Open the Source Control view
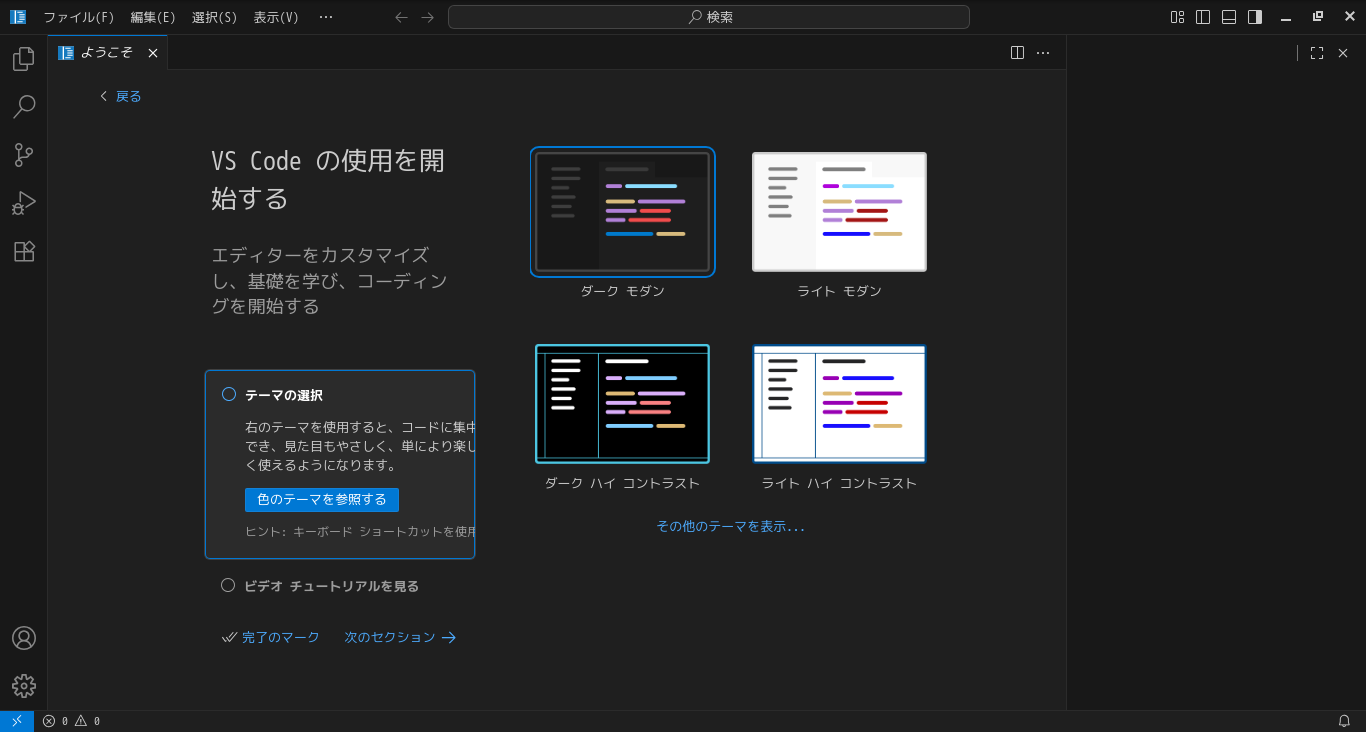The height and width of the screenshot is (732, 1366). click(x=23, y=155)
